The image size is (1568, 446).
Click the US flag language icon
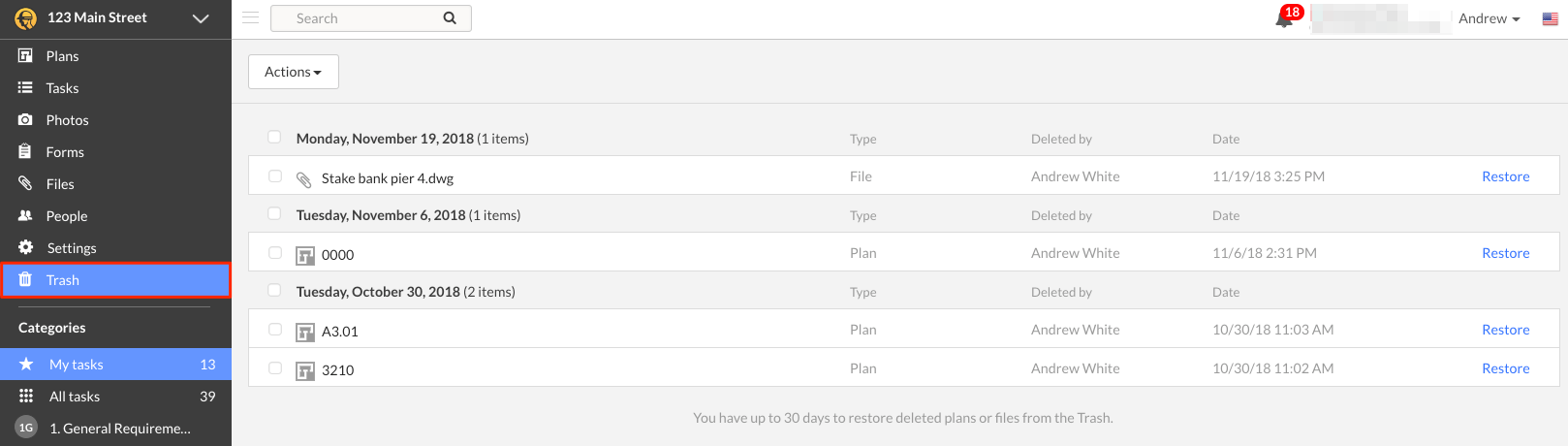click(1550, 18)
